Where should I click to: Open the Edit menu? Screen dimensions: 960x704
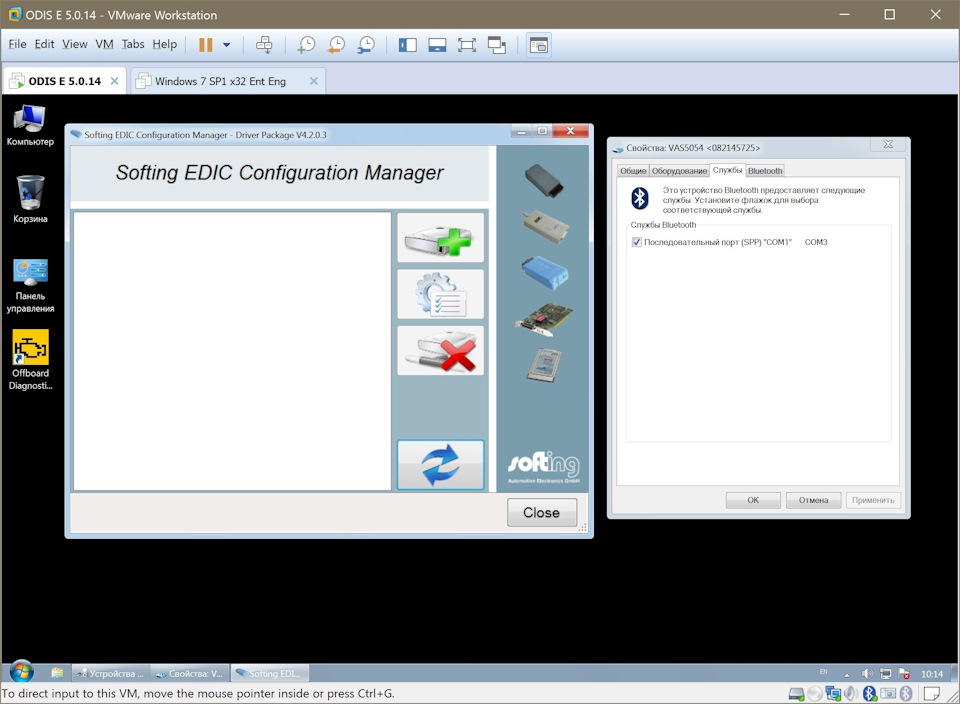pyautogui.click(x=44, y=44)
